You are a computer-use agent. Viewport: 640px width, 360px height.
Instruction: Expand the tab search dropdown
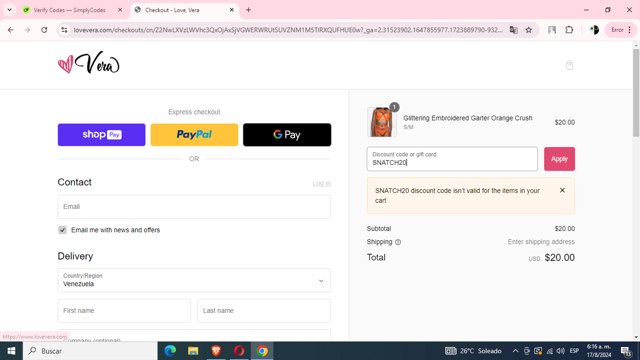[9, 10]
